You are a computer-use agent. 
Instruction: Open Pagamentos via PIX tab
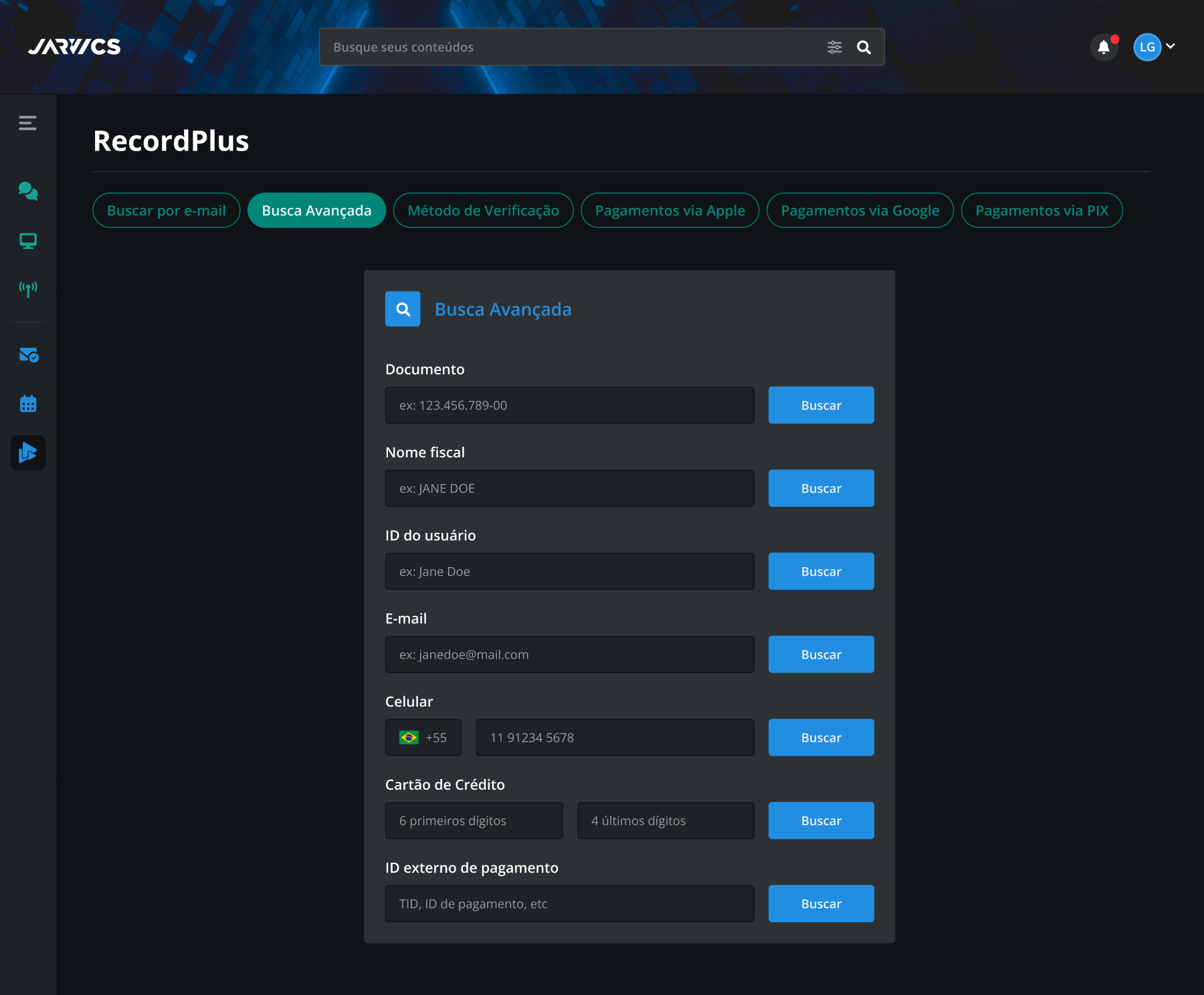(1042, 211)
